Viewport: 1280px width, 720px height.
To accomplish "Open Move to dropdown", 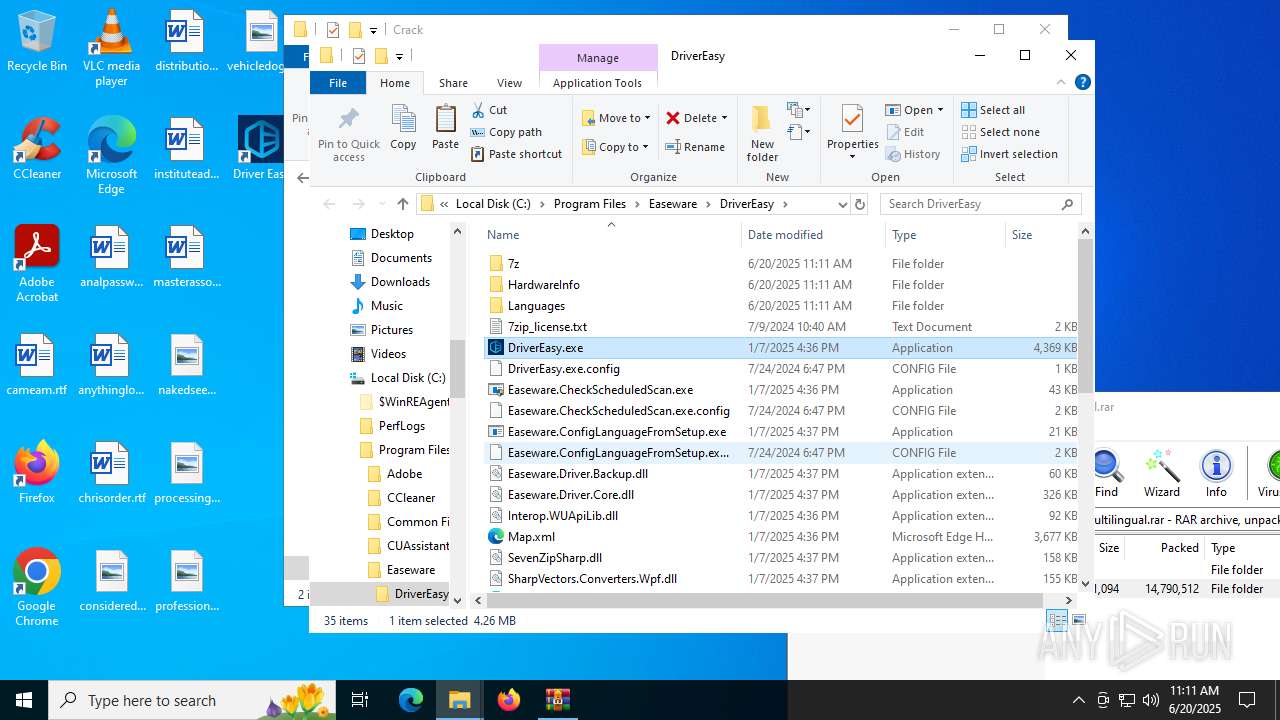I will click(x=616, y=118).
